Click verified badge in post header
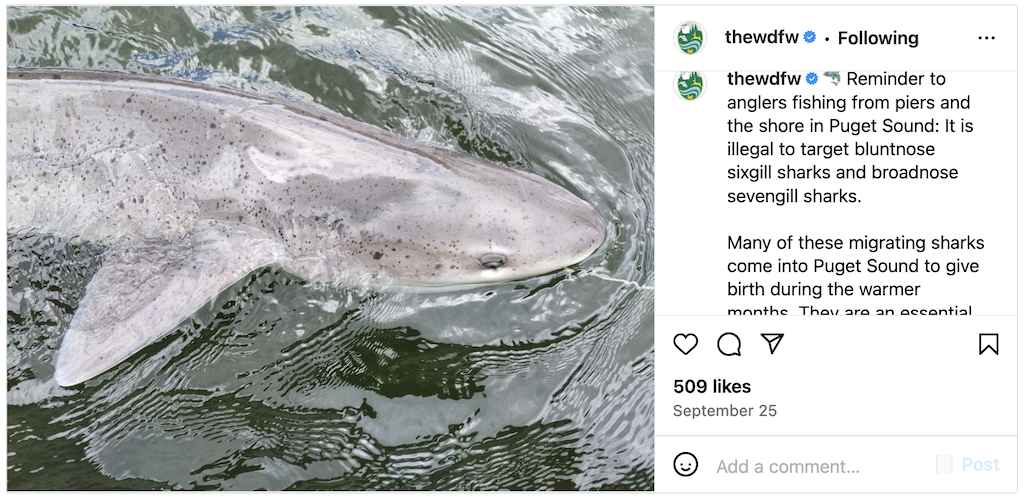This screenshot has height=500, width=1024. click(810, 38)
